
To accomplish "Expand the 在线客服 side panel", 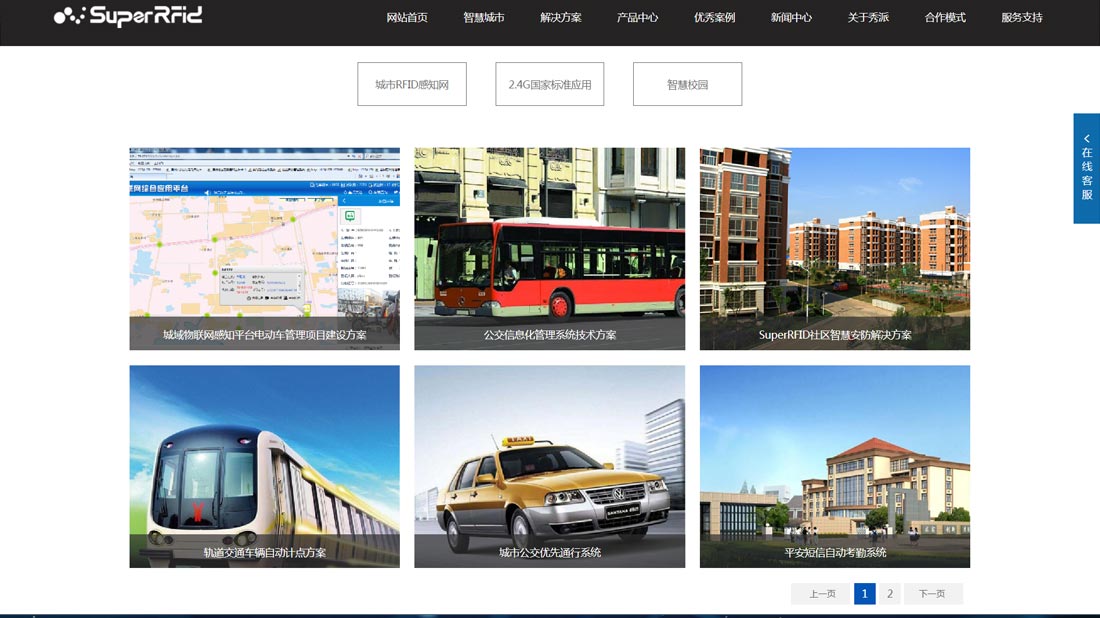I will tap(1086, 168).
